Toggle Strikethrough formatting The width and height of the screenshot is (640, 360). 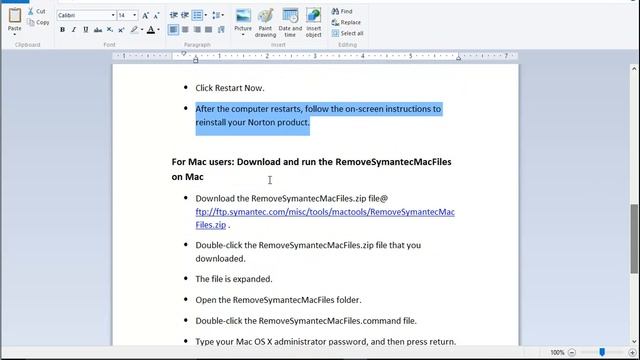(98, 29)
